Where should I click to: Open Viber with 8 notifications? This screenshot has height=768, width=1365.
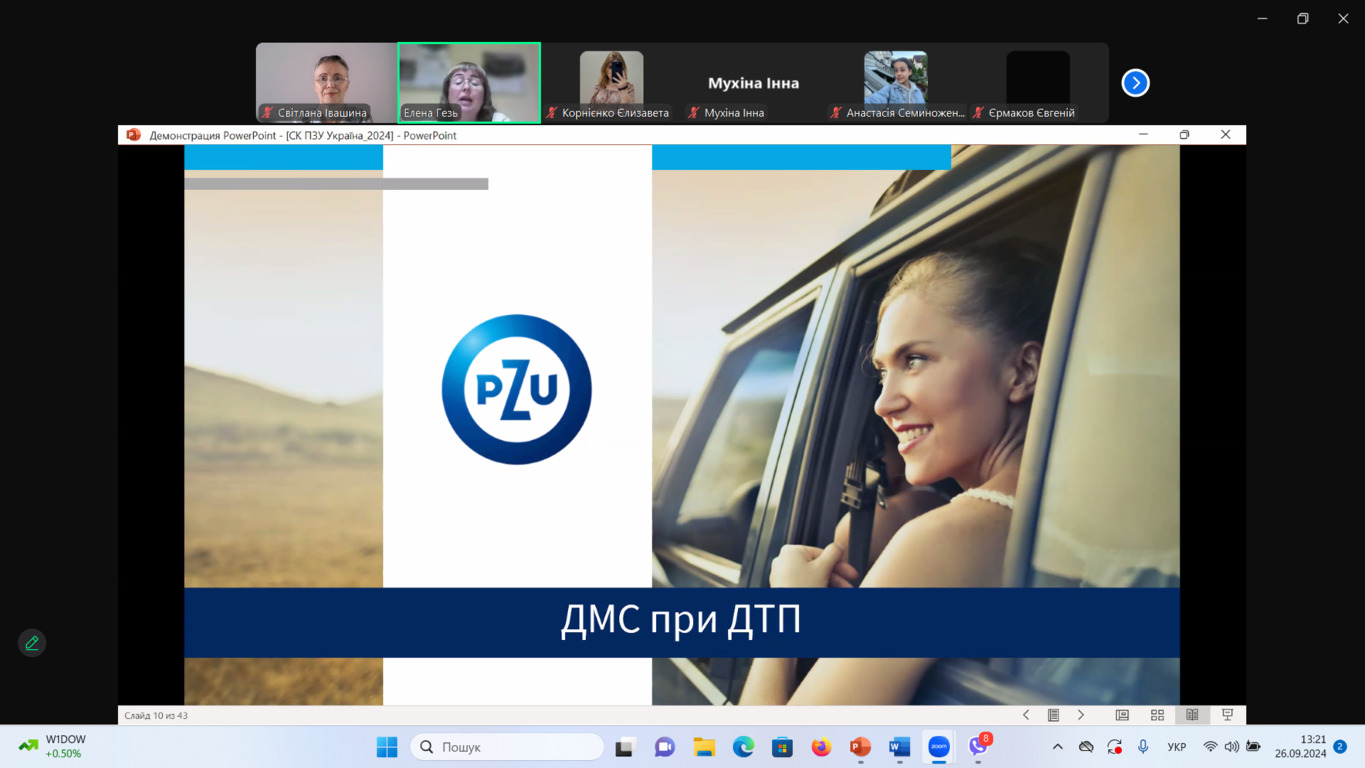pyautogui.click(x=978, y=747)
